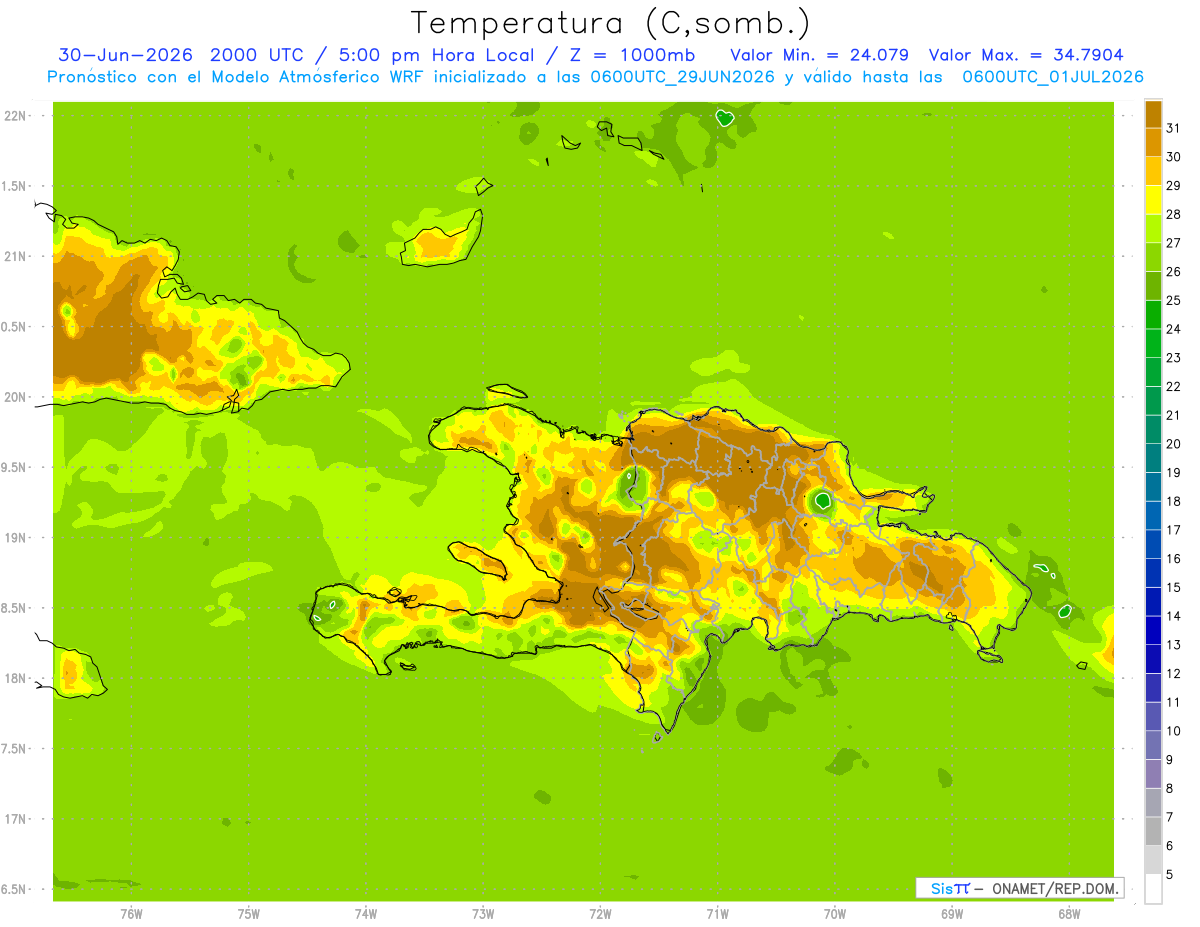1200x927 pixels.
Task: Click yellow swatch between 28 and 29
Action: [1153, 200]
